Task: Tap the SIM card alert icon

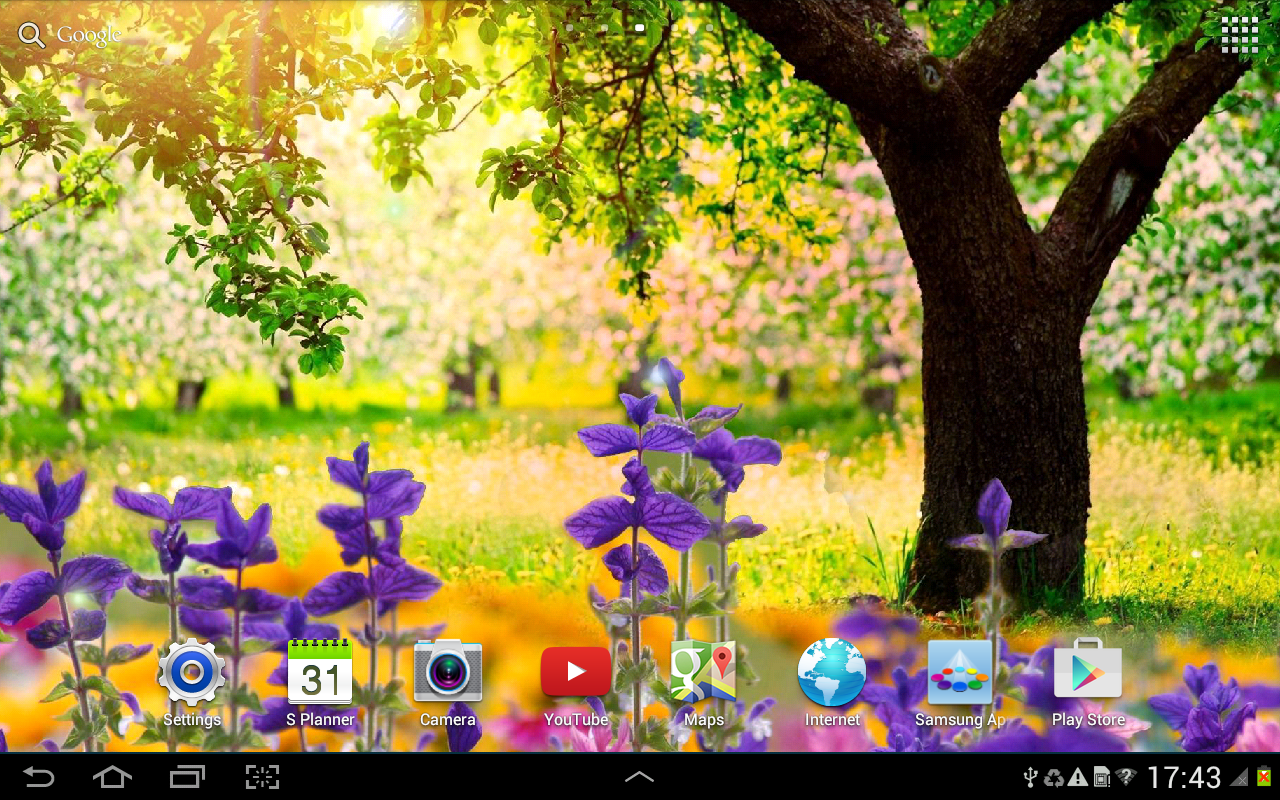Action: [x=1100, y=777]
